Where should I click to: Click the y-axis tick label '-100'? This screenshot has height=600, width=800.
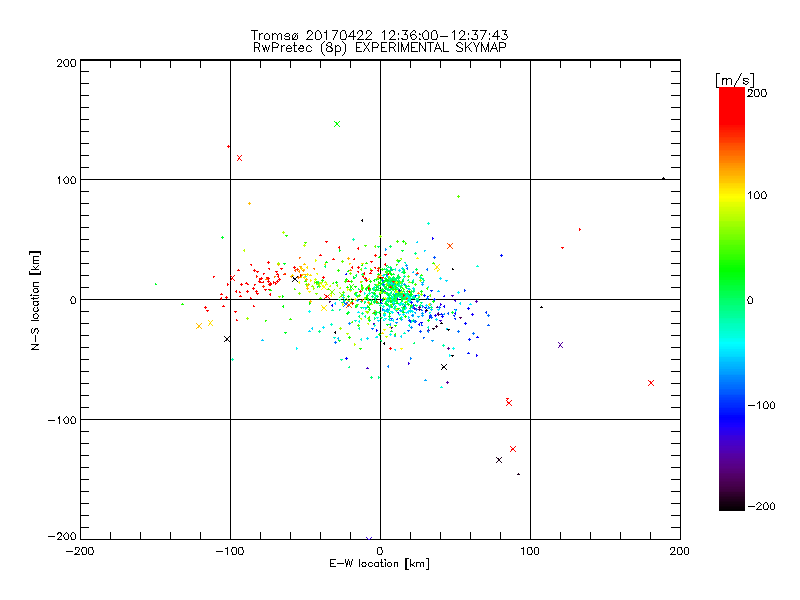coord(62,420)
